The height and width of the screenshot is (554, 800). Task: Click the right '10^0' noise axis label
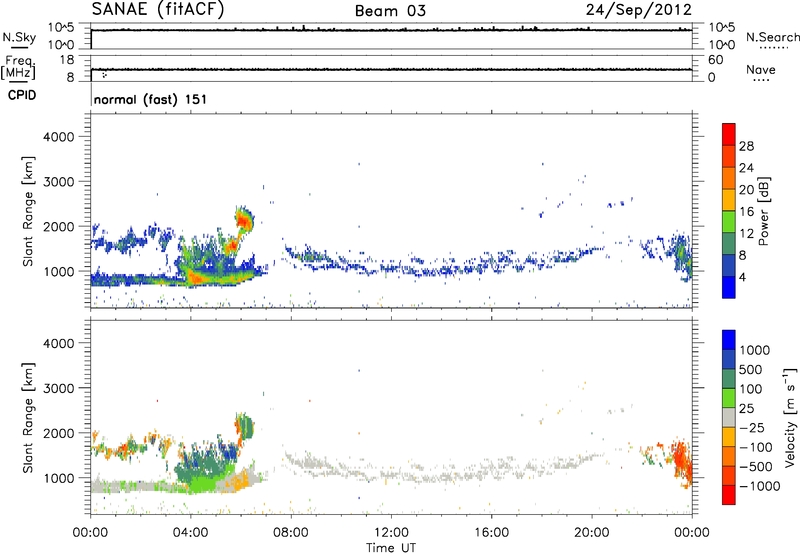coord(721,45)
